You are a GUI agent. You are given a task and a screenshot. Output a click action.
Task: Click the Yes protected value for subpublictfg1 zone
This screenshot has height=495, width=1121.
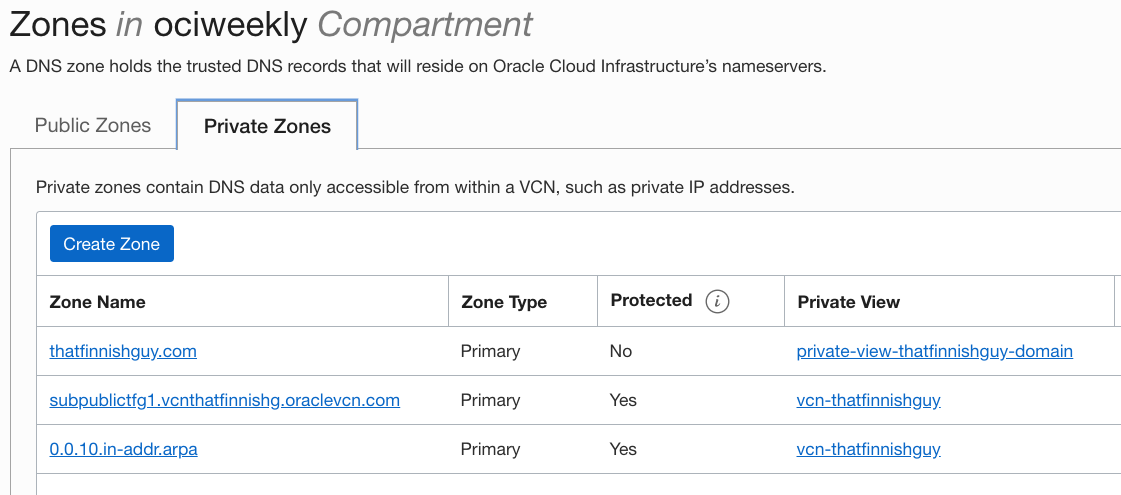pos(623,400)
